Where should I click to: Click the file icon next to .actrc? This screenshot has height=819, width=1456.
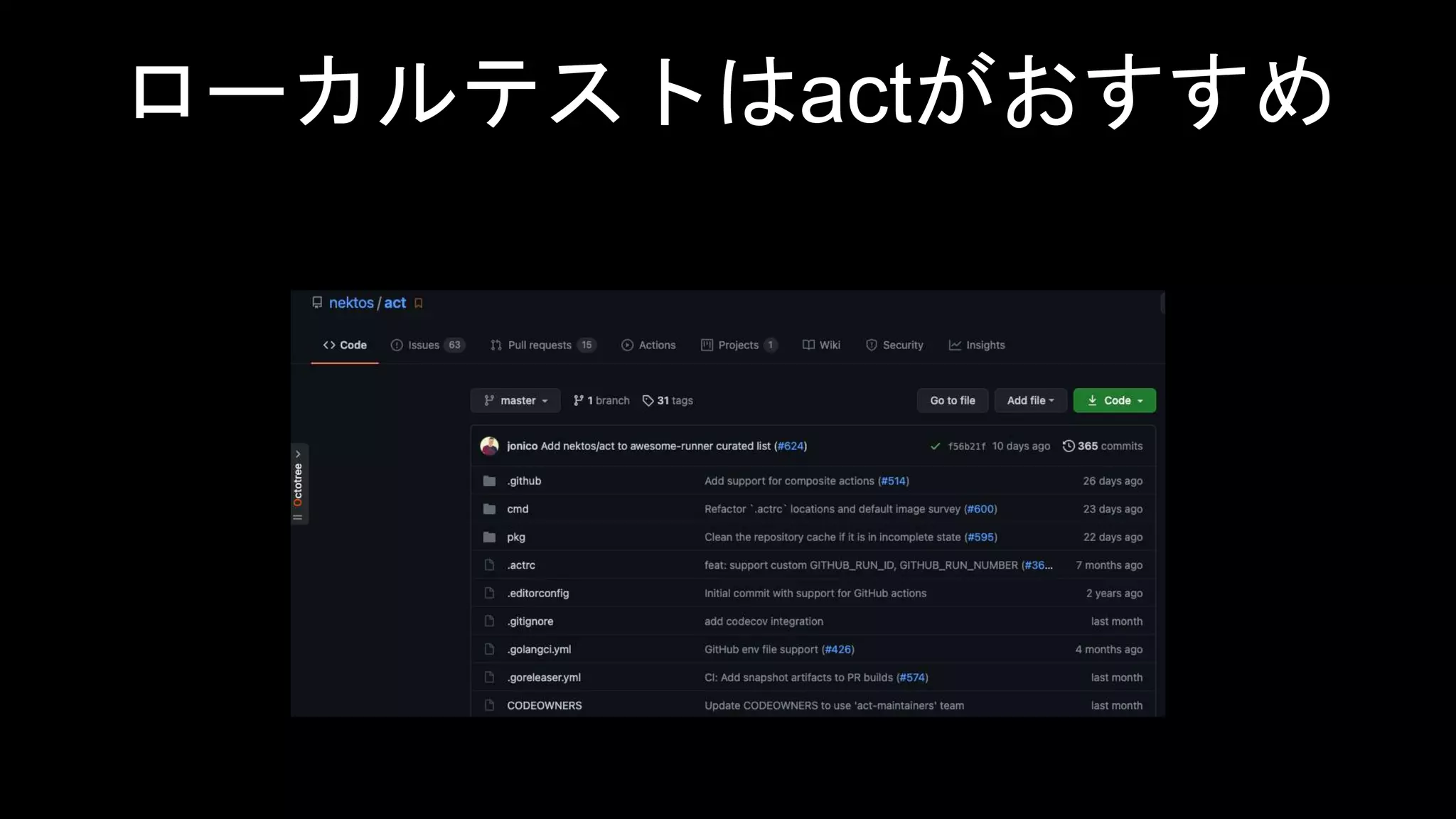489,564
